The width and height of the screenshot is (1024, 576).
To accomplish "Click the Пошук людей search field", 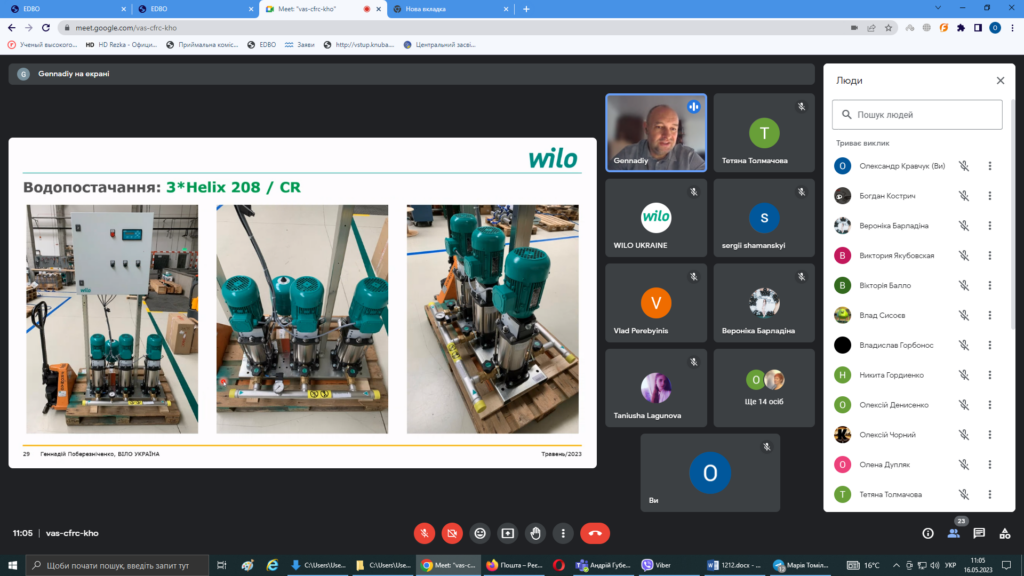I will (917, 114).
